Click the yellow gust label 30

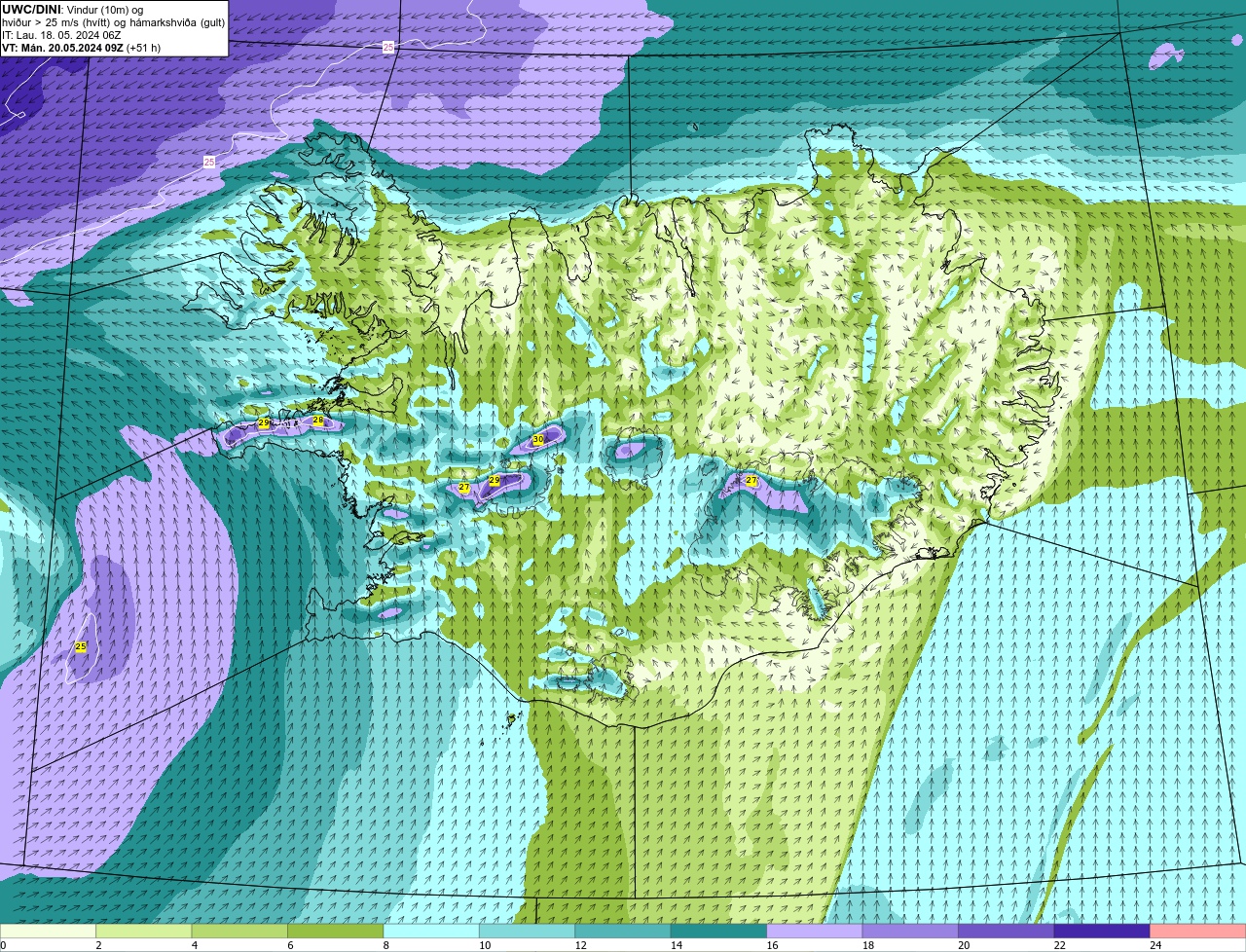pyautogui.click(x=538, y=440)
